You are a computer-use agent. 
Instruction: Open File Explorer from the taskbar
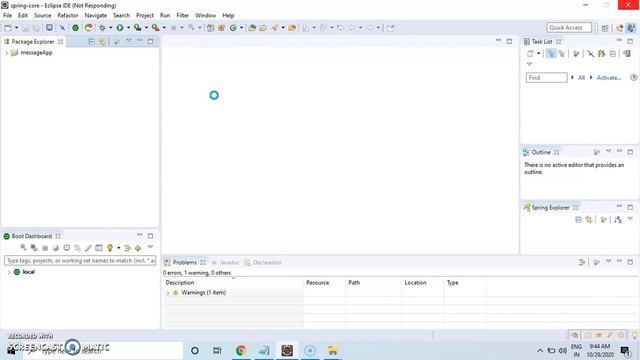click(333, 350)
